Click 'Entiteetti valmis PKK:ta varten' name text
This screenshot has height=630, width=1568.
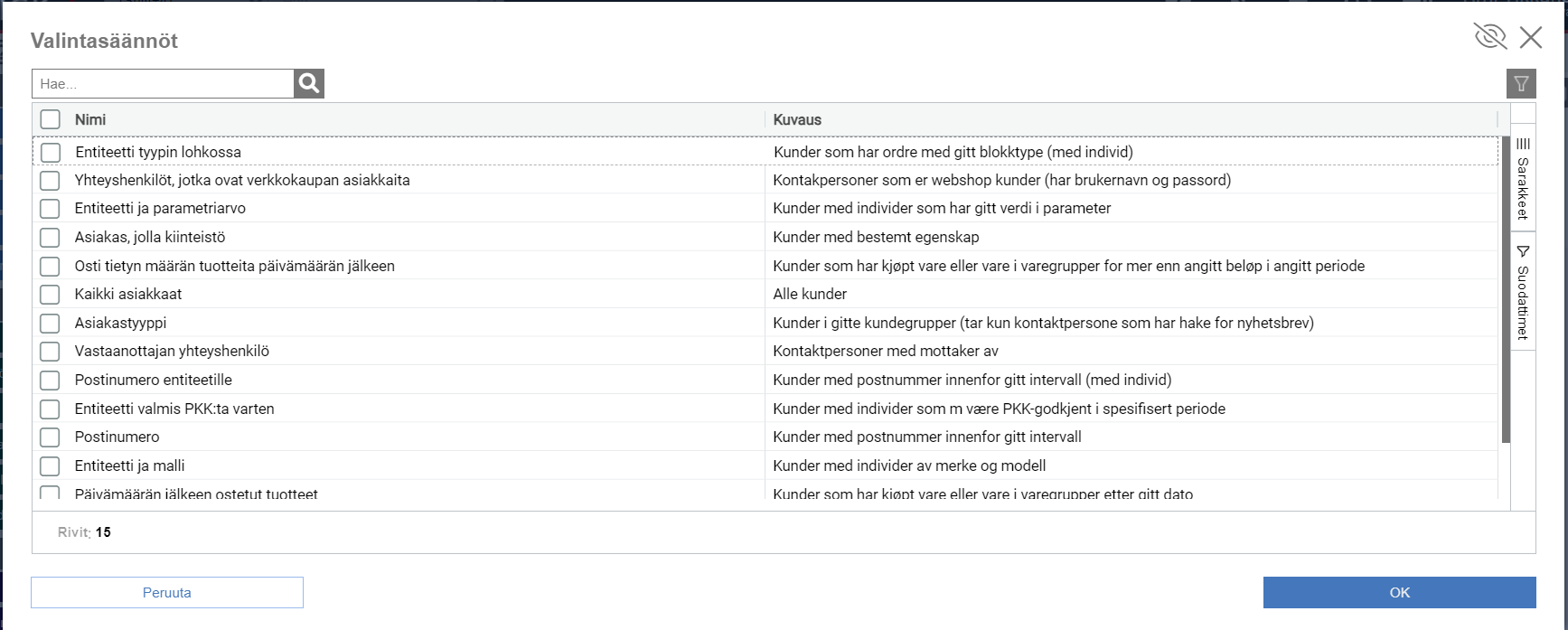point(174,409)
